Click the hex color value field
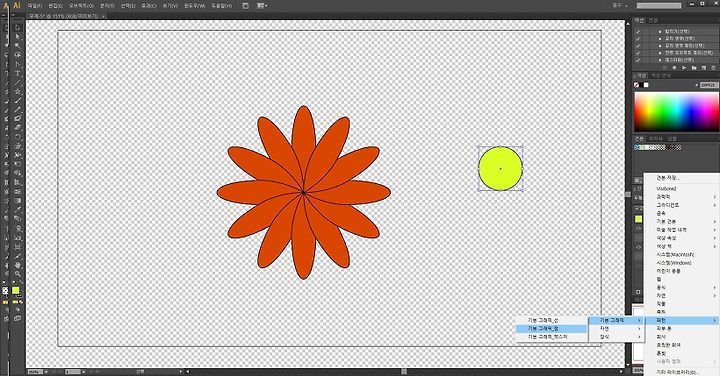This screenshot has width=720, height=376. coord(709,85)
